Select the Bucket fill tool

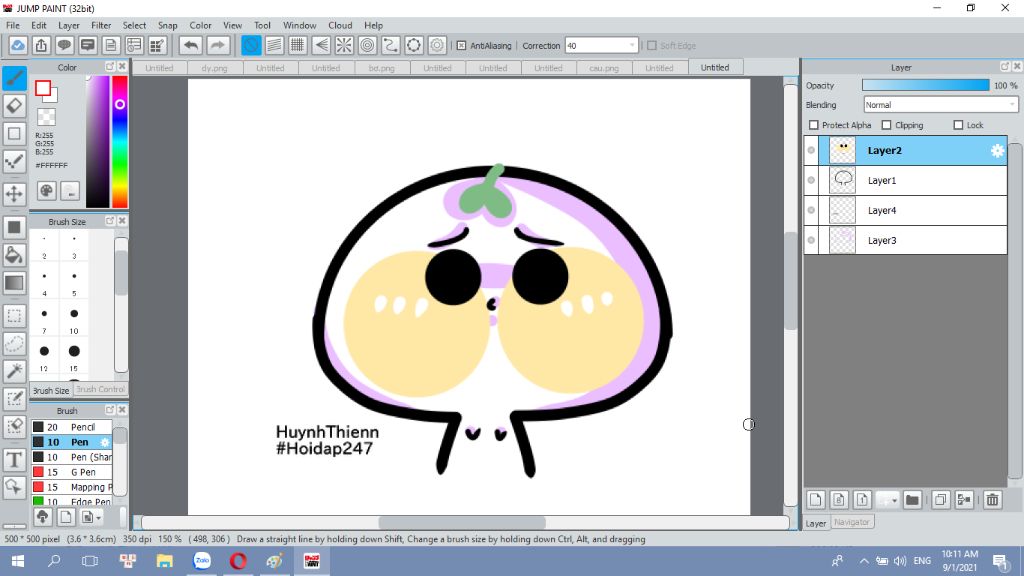coord(14,255)
